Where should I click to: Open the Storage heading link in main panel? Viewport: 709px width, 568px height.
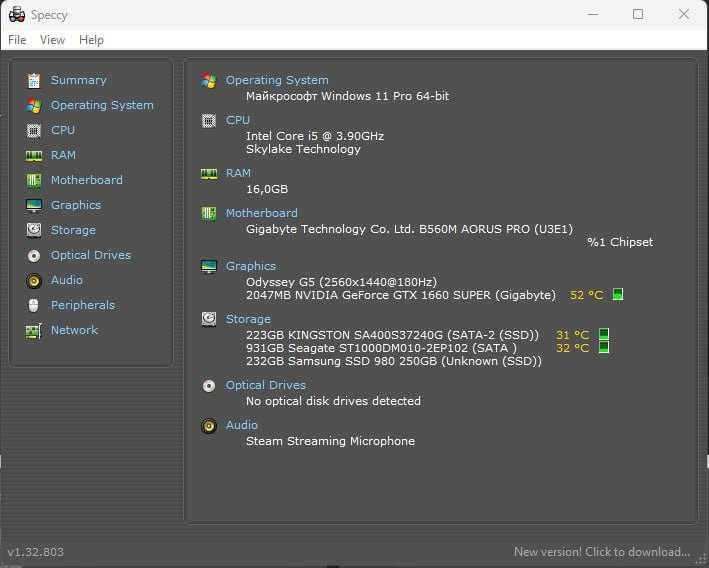pos(248,319)
